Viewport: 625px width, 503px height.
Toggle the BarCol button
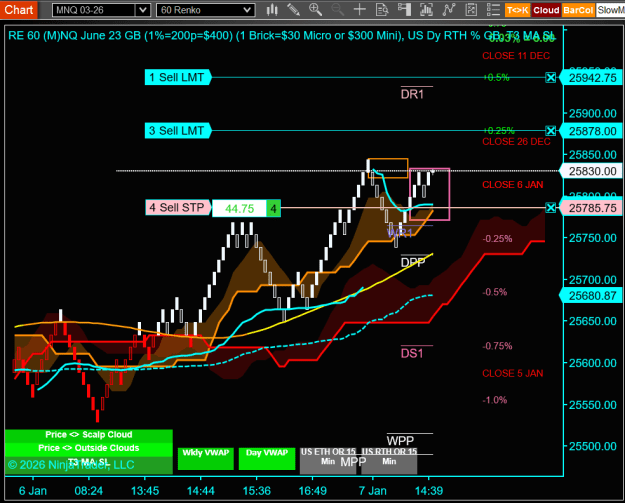tap(578, 10)
